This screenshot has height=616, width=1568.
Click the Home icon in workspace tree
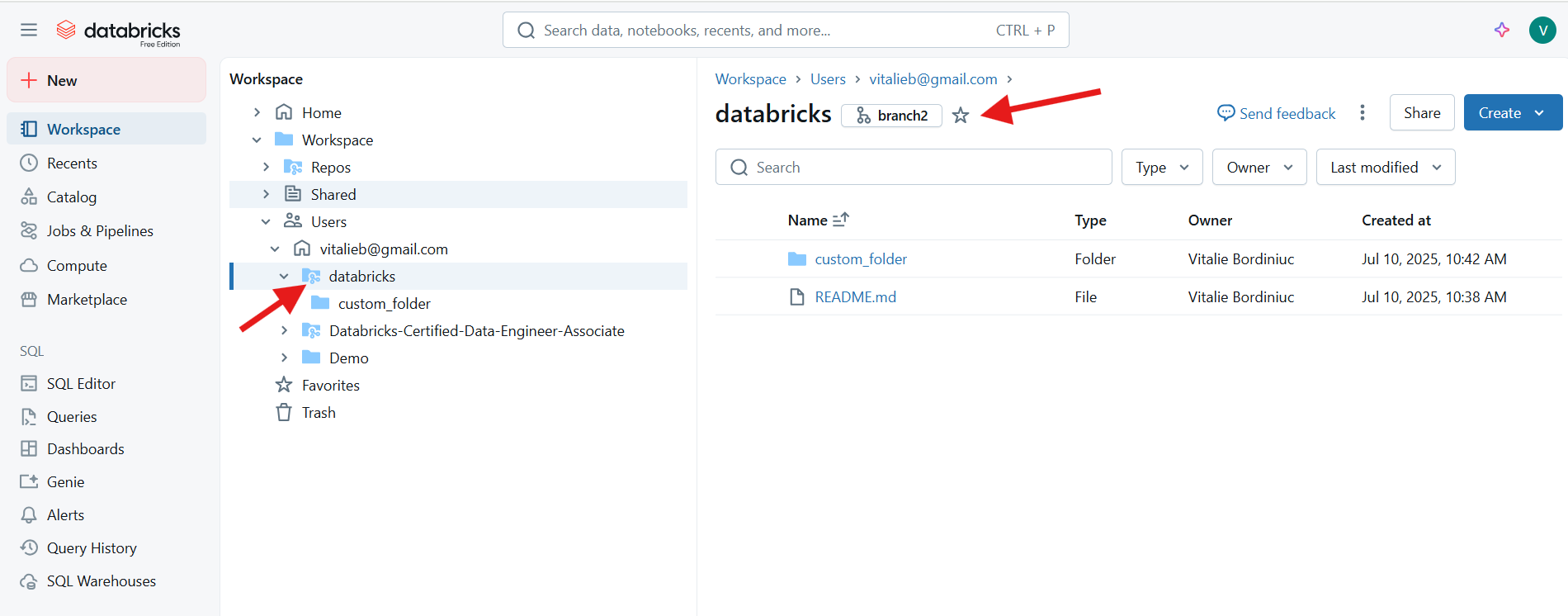click(284, 111)
